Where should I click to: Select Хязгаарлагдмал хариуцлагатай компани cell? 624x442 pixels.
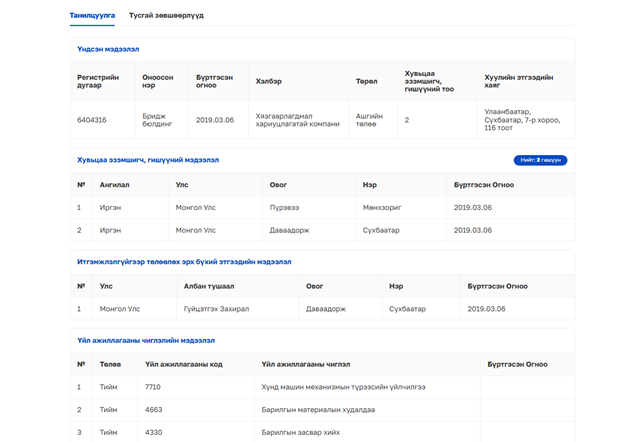pos(298,120)
